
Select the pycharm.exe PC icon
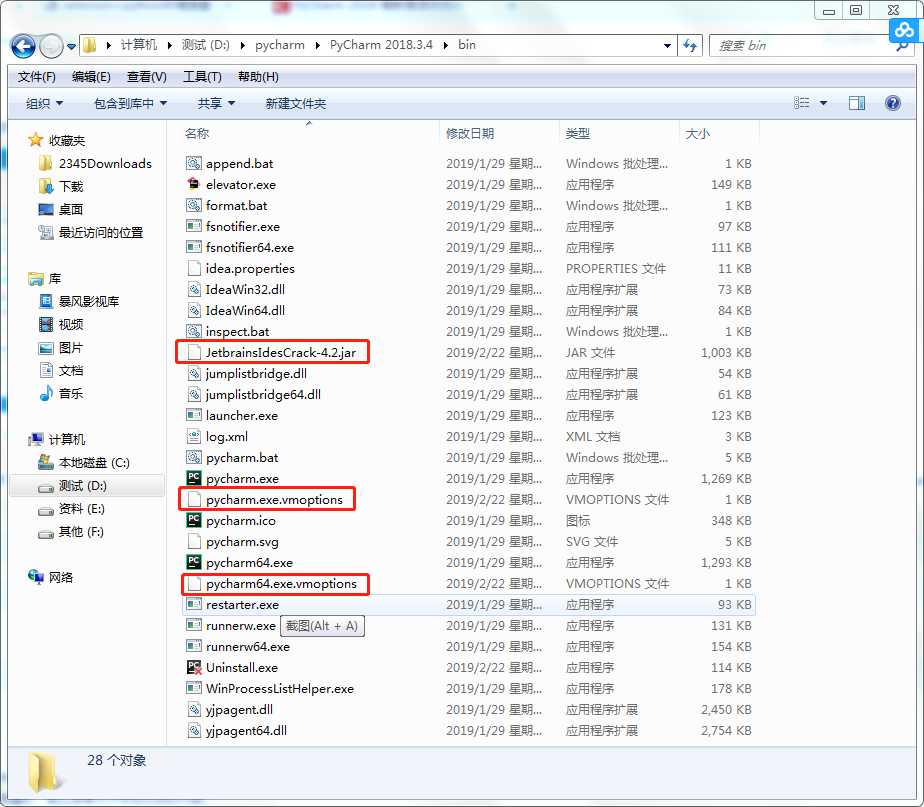193,478
